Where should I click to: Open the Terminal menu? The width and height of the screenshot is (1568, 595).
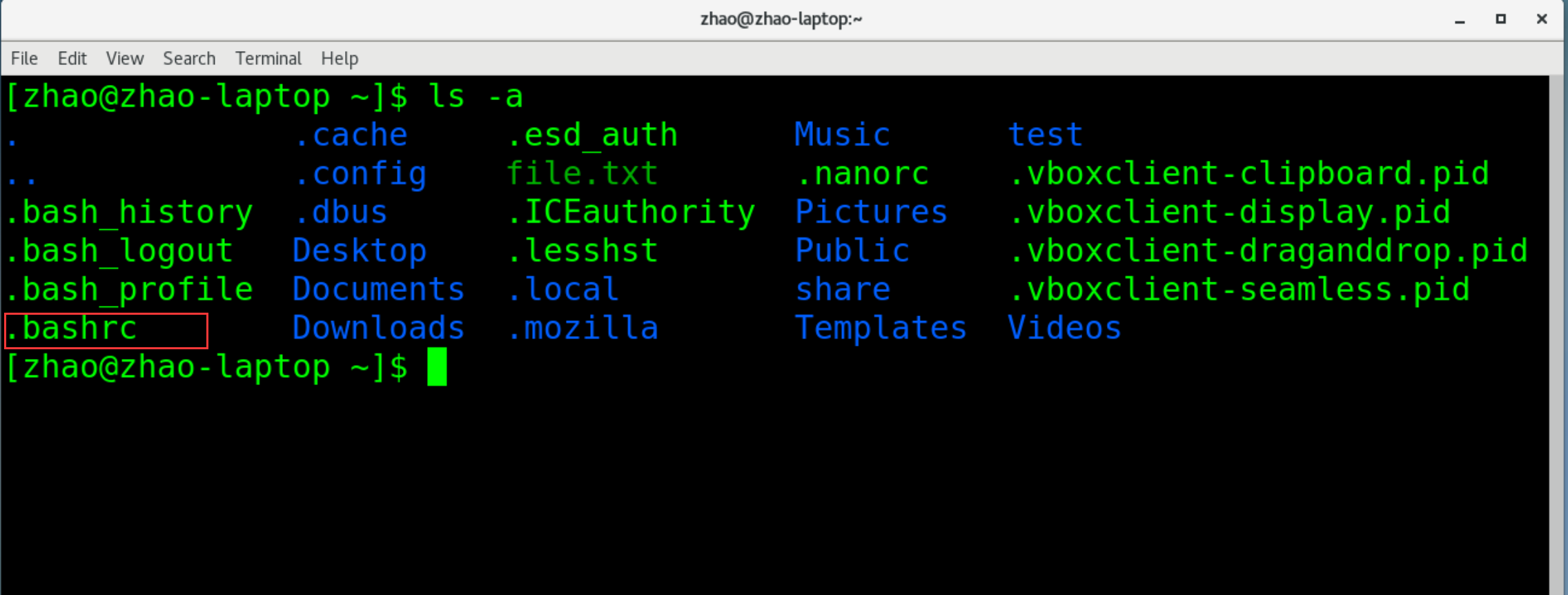[268, 59]
